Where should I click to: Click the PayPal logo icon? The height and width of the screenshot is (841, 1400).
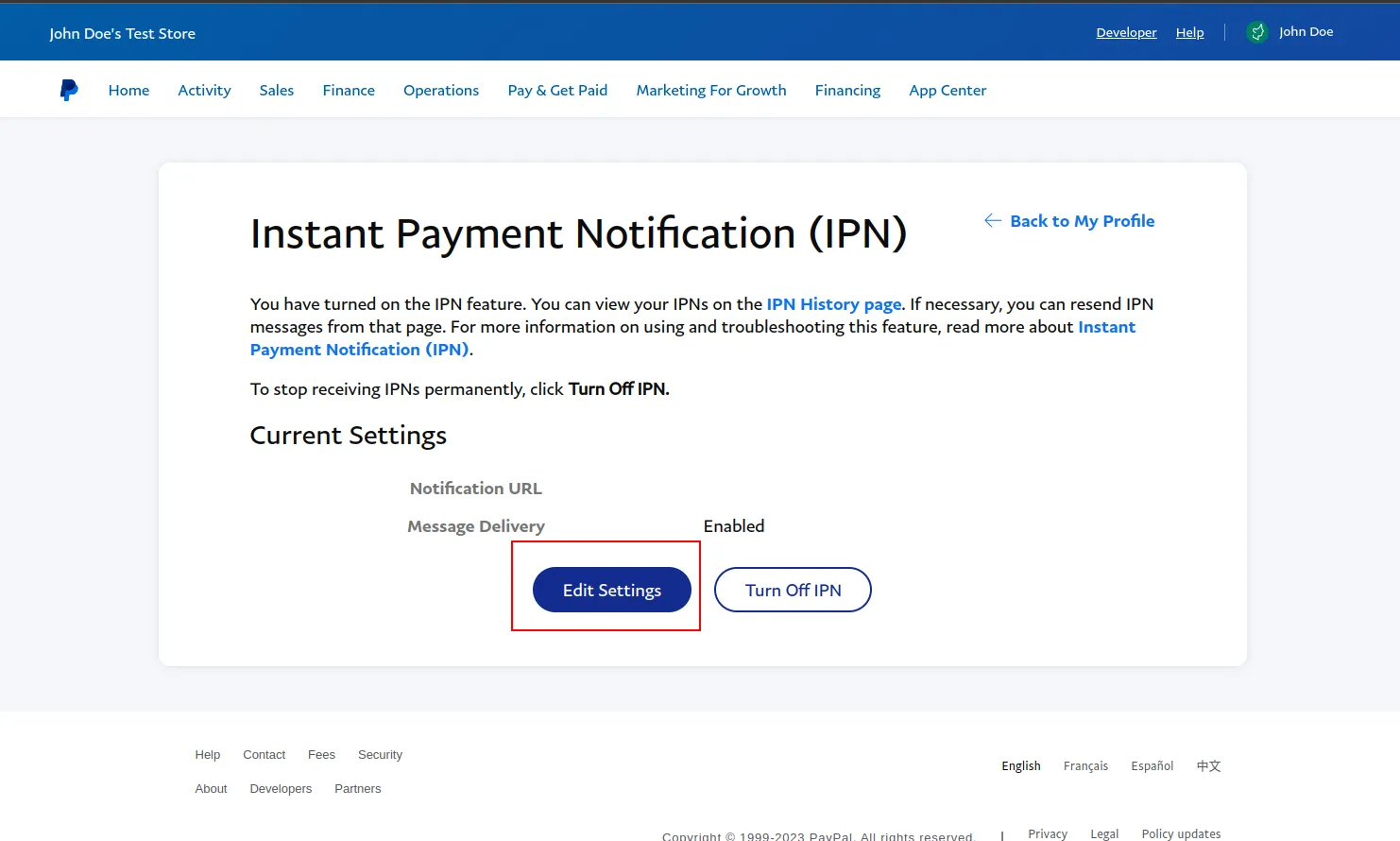(x=68, y=89)
